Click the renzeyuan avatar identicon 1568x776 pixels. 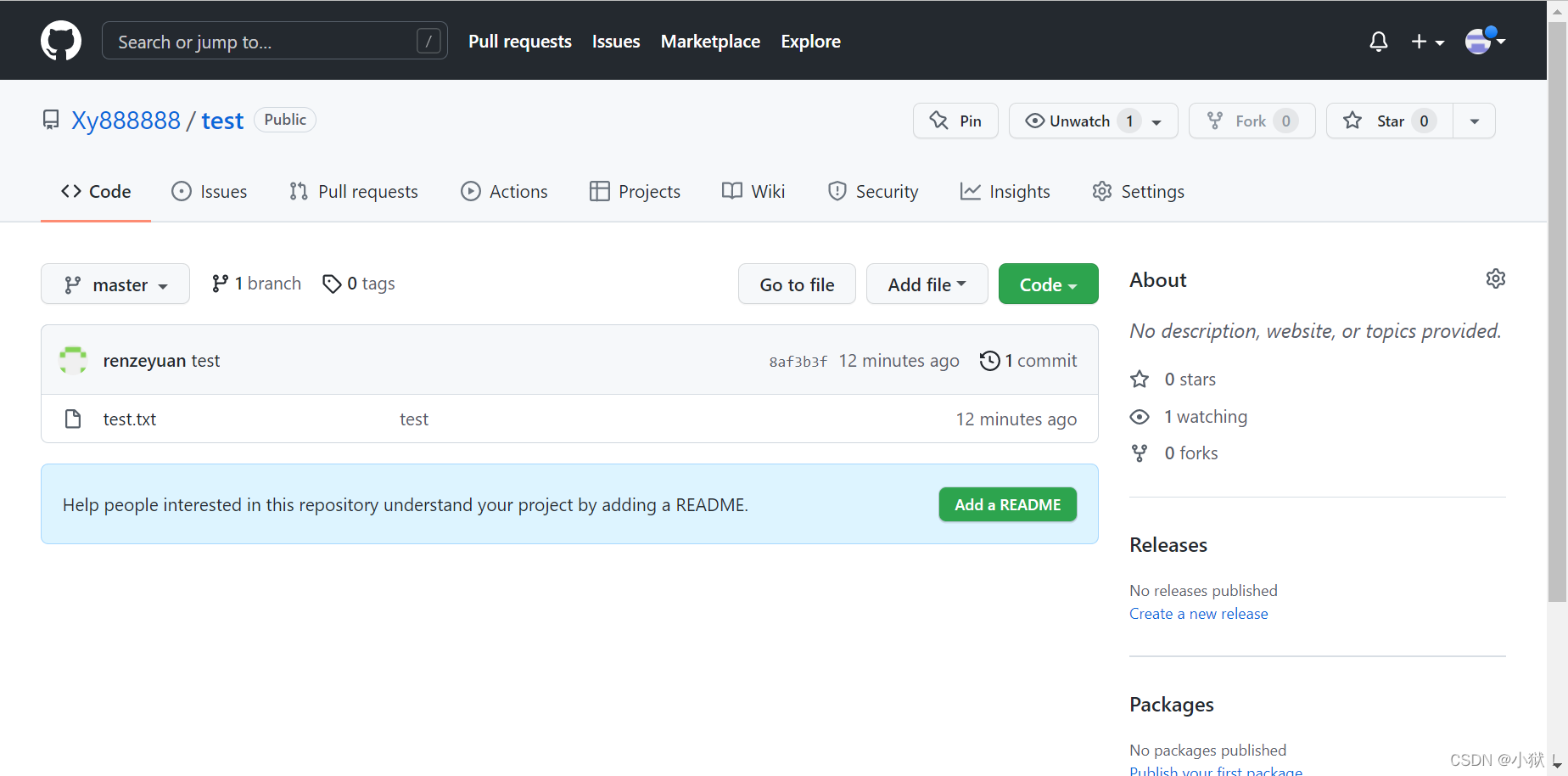point(73,360)
